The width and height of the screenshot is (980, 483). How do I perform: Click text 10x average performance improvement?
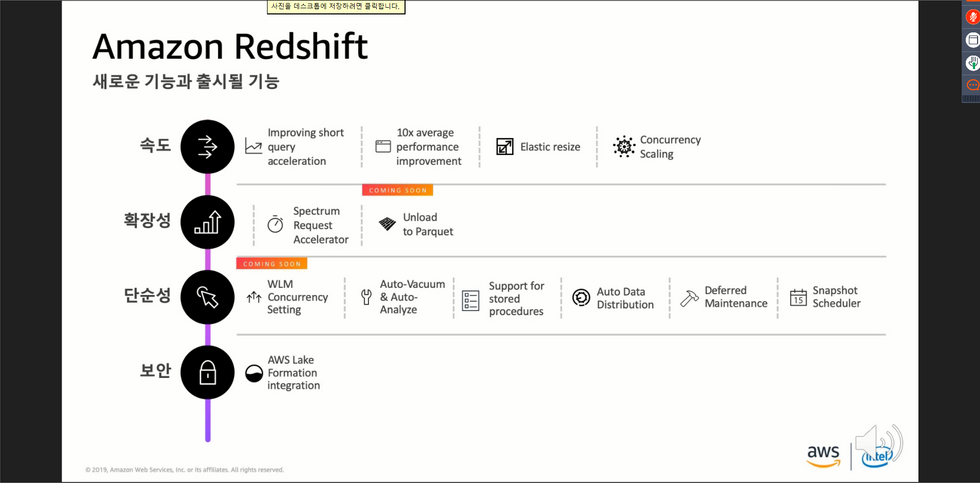coord(429,147)
